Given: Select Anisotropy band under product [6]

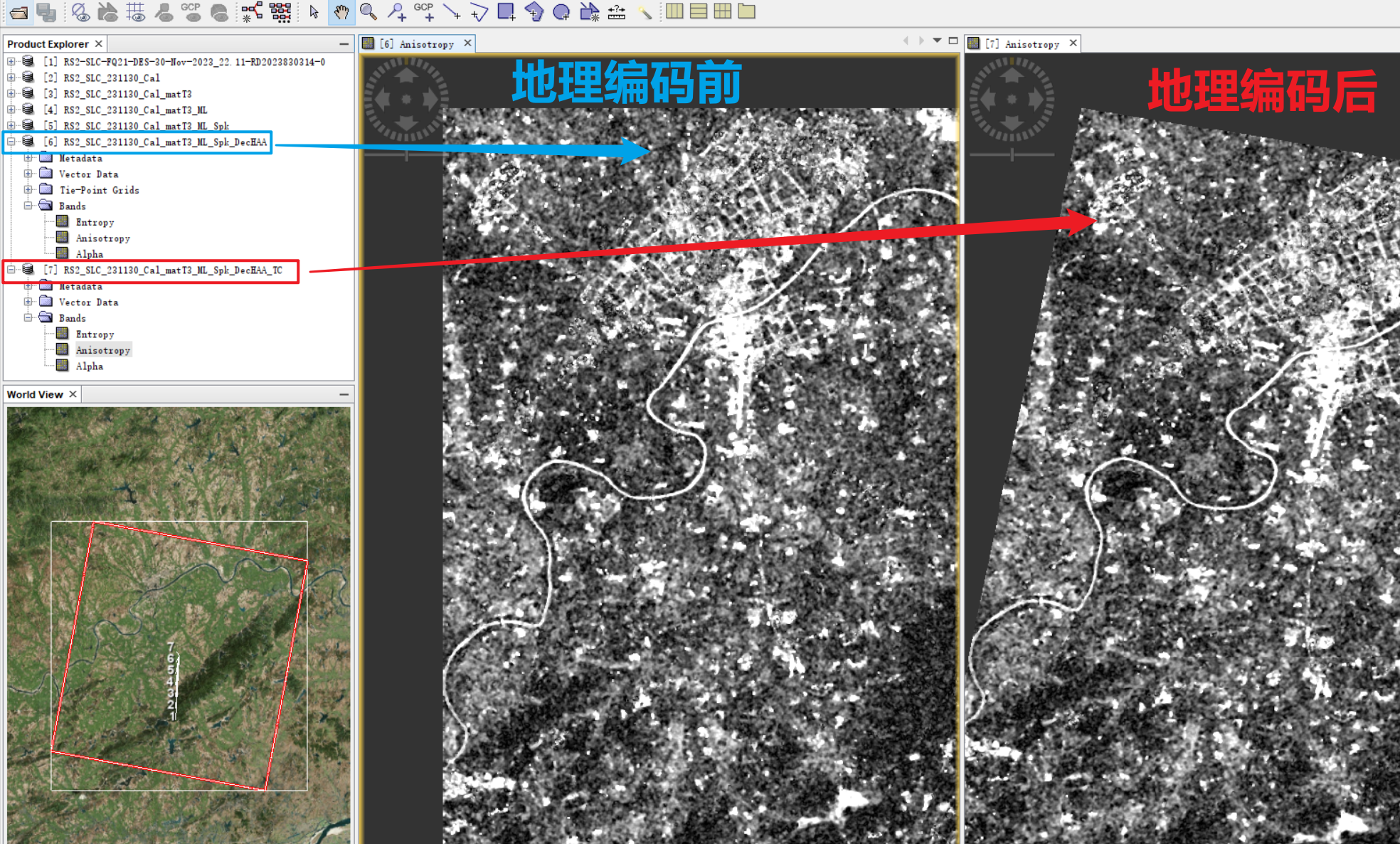Looking at the screenshot, I should tap(102, 238).
